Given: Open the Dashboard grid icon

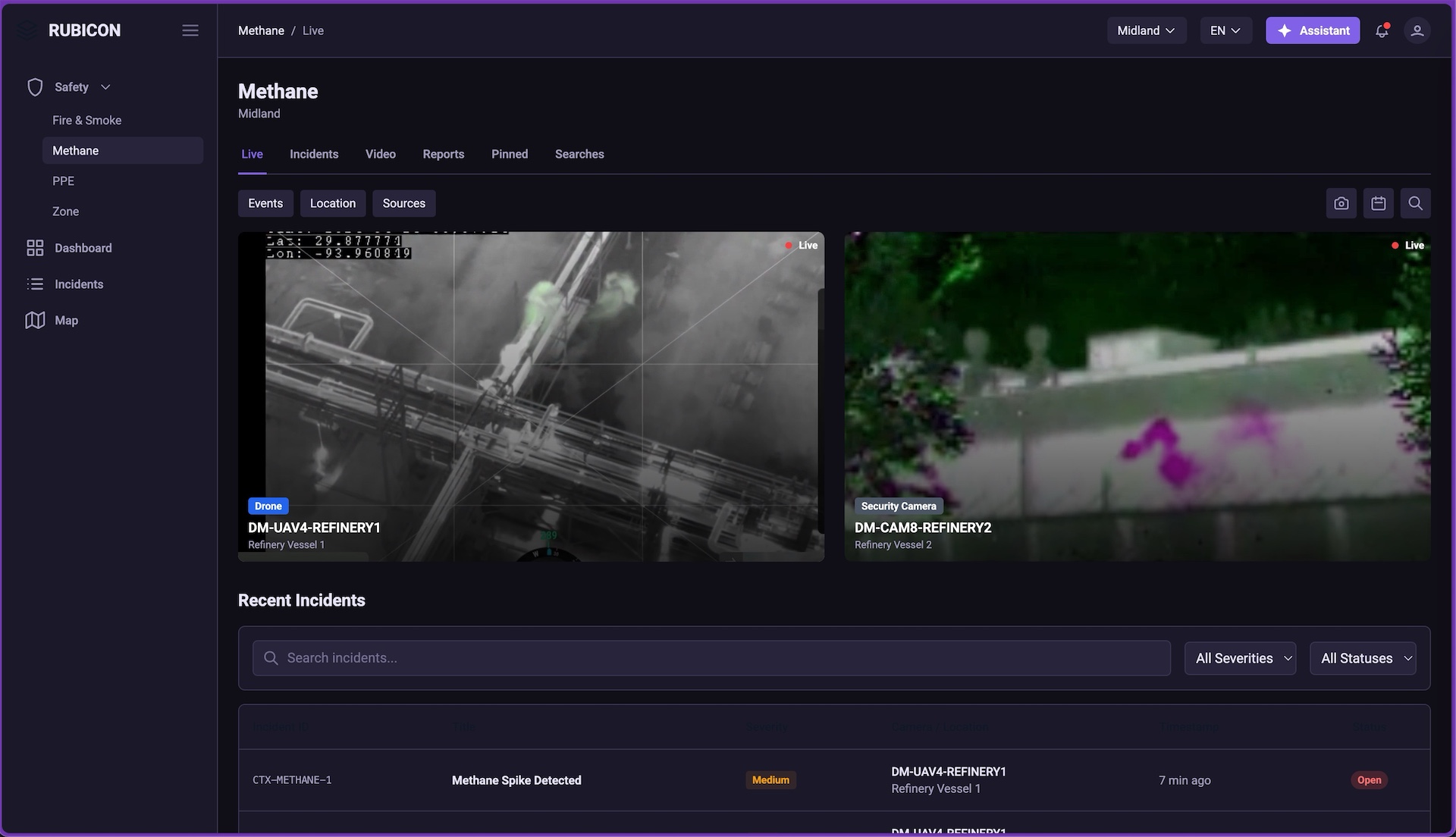Looking at the screenshot, I should (x=35, y=248).
